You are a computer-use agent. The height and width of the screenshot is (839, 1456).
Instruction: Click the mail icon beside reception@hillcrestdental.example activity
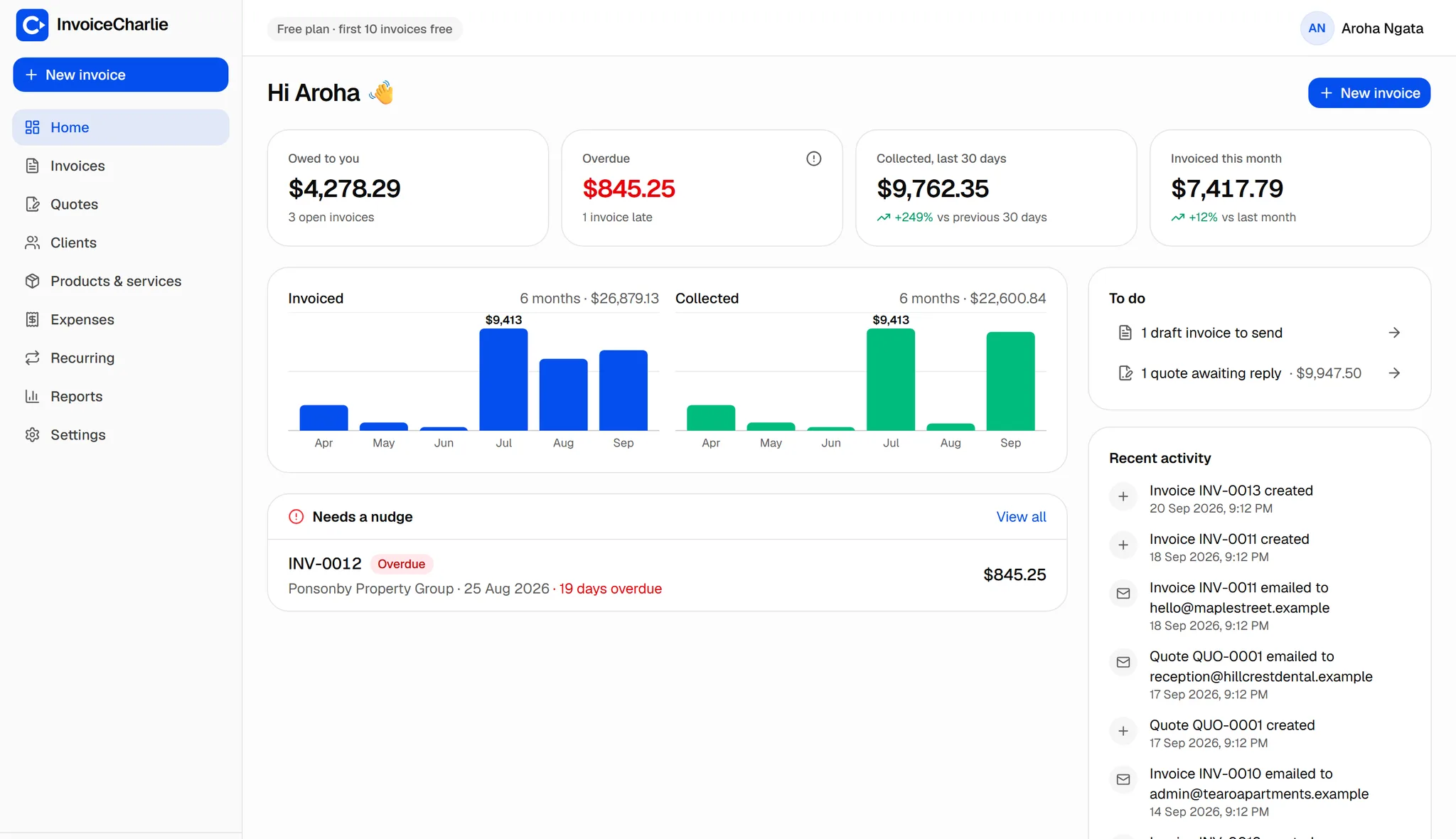click(1123, 662)
